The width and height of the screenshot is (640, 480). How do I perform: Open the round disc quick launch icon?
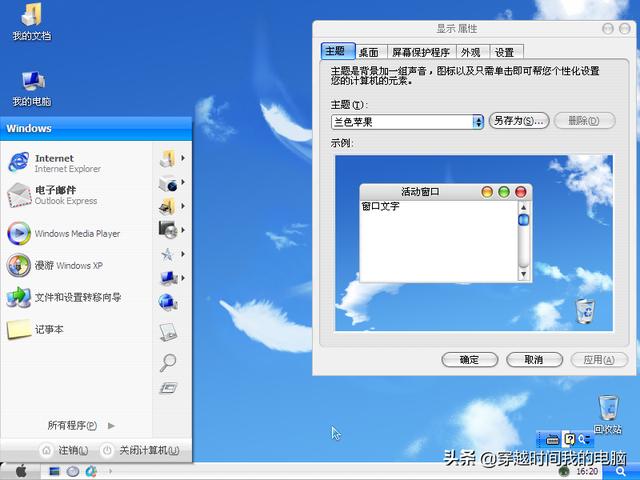coord(73,471)
